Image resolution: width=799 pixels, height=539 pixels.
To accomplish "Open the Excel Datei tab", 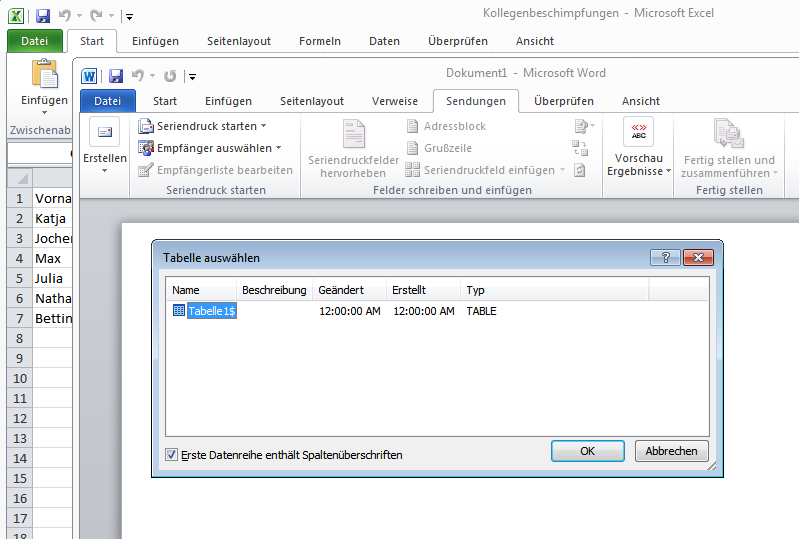I will pos(35,41).
